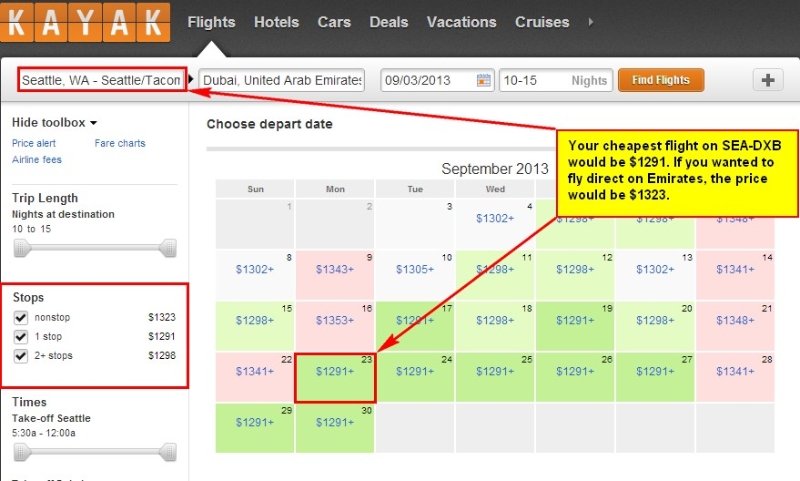This screenshot has height=481, width=800.
Task: Select September 4 fare $1302+
Action: point(495,218)
